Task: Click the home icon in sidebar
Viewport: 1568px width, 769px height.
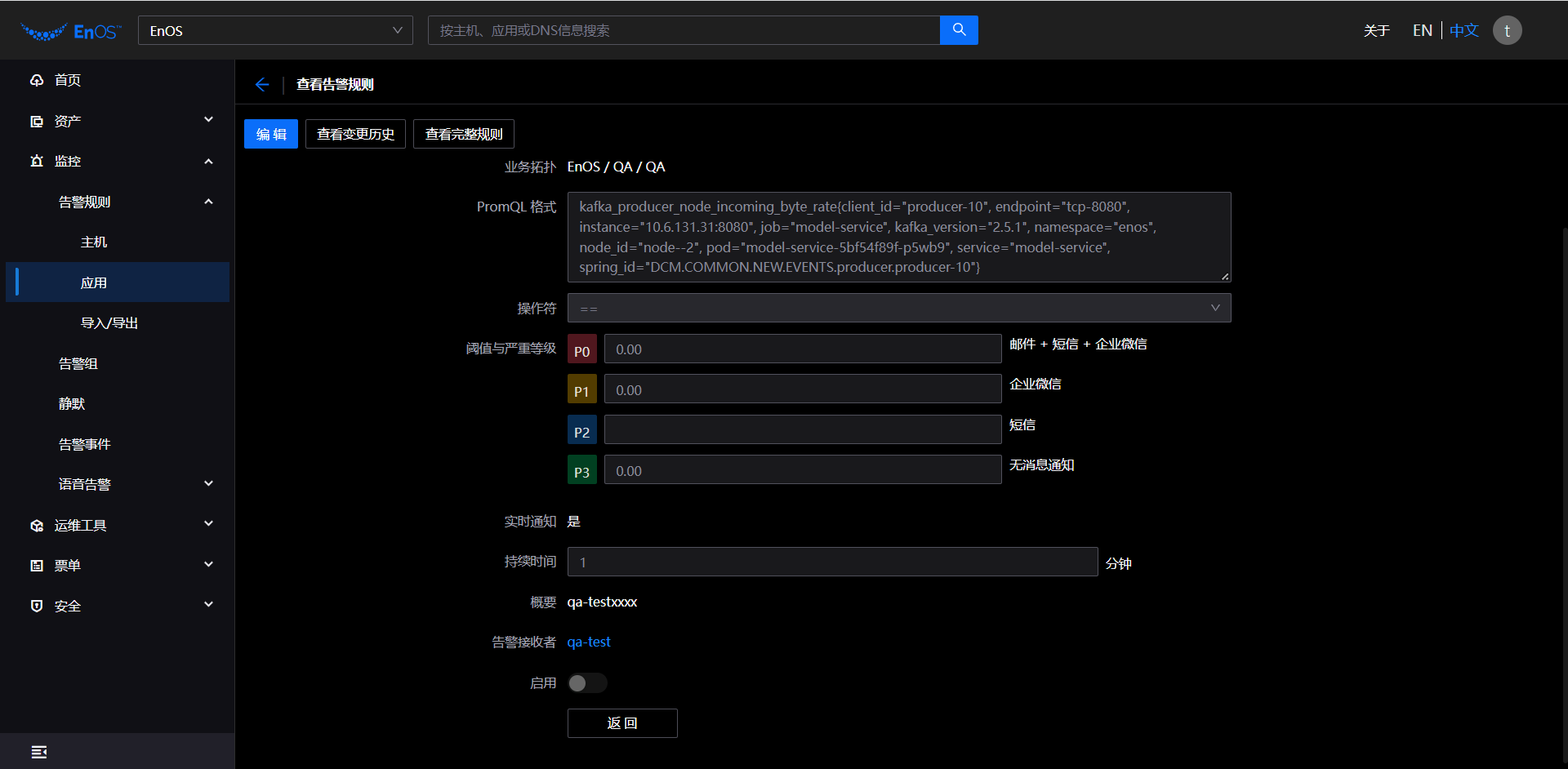Action: pyautogui.click(x=37, y=80)
